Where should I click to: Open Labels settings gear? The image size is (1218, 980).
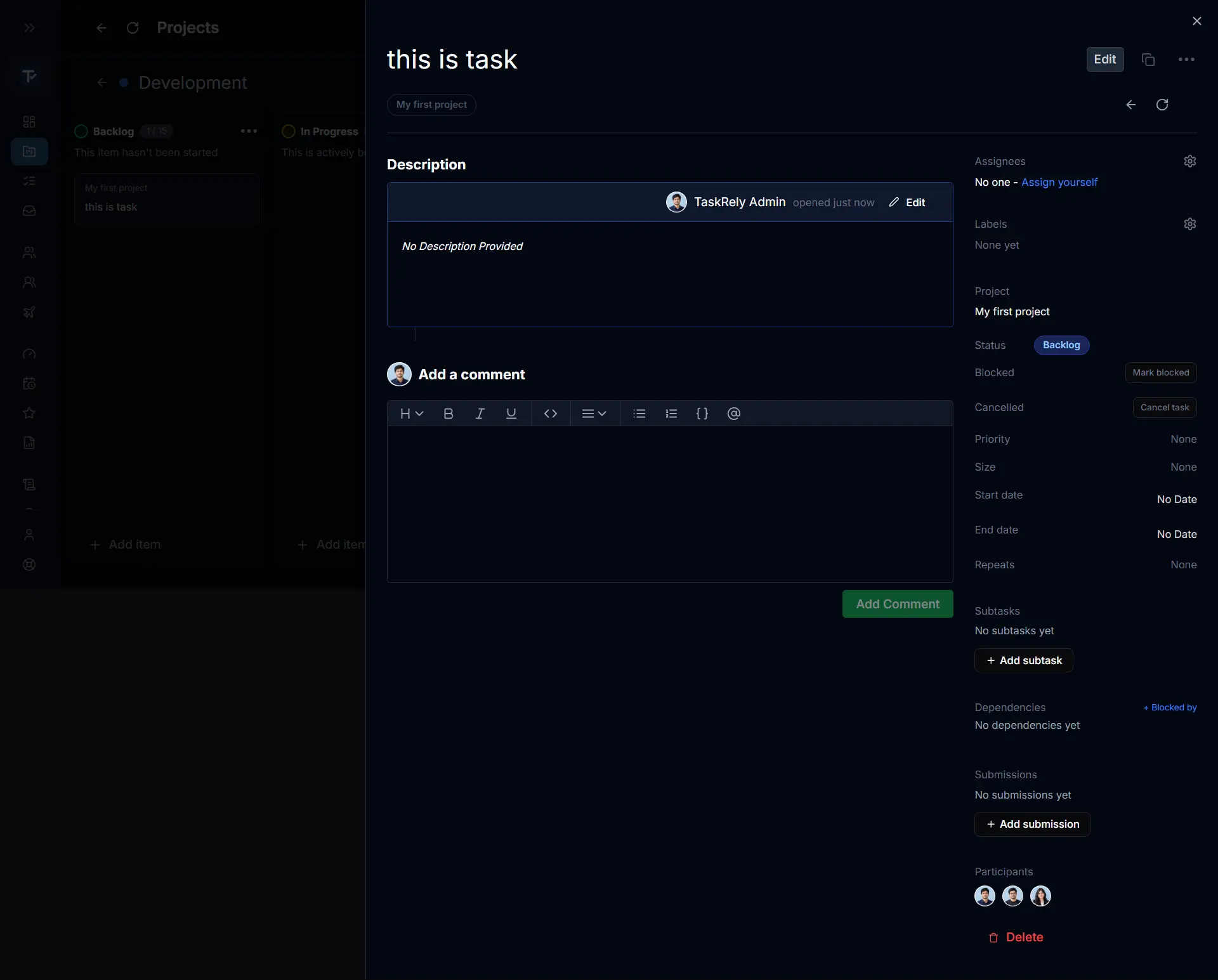click(x=1190, y=224)
